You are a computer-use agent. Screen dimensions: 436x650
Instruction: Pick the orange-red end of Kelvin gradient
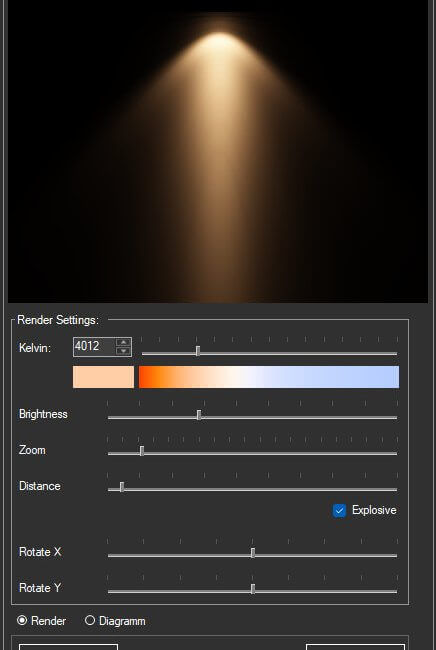point(145,377)
